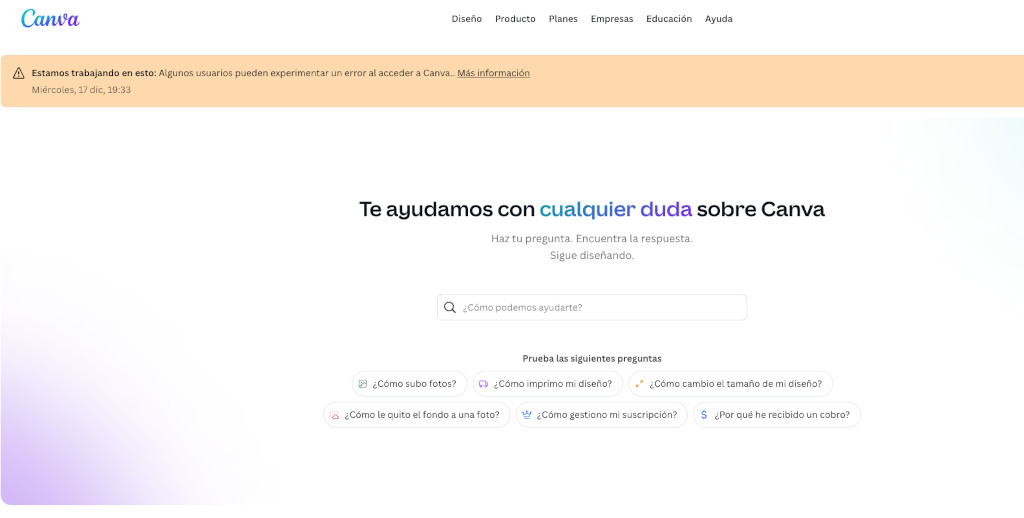1024x518 pixels.
Task: Click the blue dollar sign icon
Action: pos(704,415)
